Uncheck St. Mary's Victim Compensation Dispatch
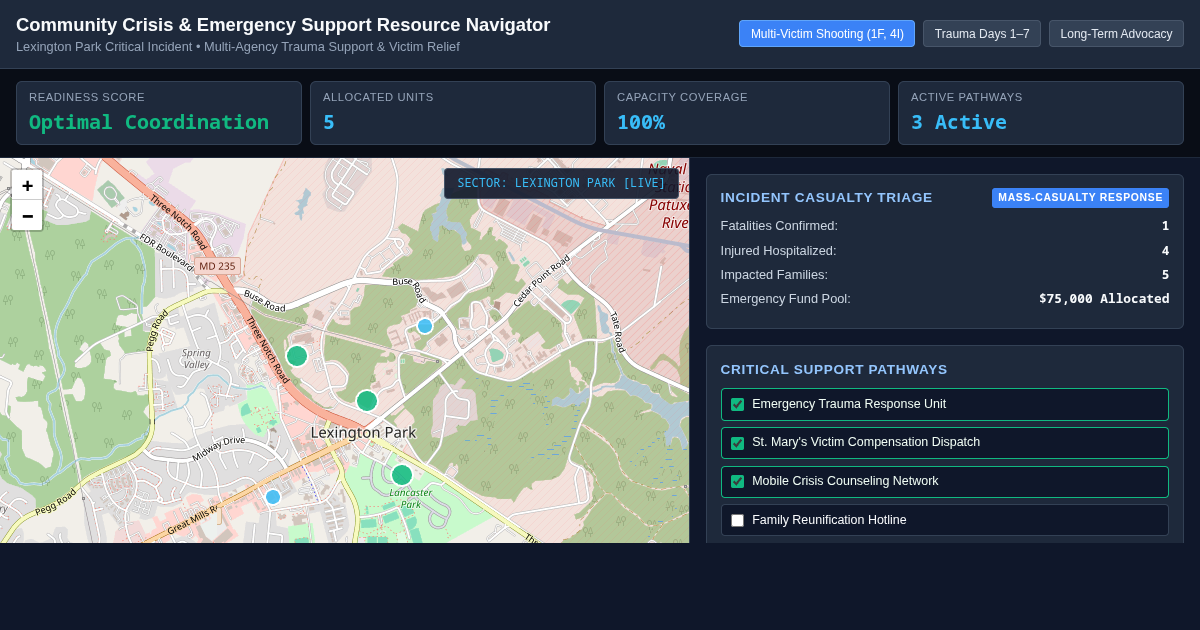This screenshot has height=630, width=1200. coord(737,443)
